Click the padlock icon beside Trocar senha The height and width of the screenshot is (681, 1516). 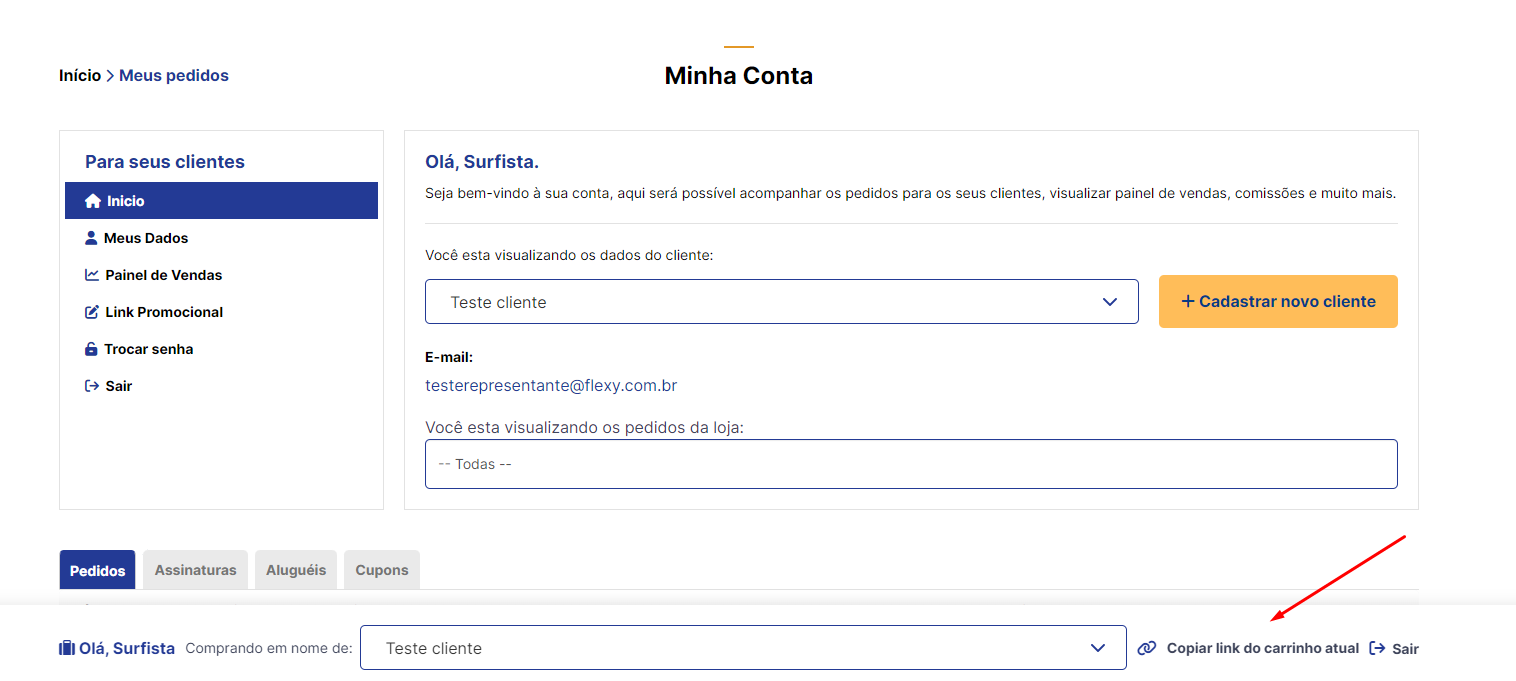pyautogui.click(x=92, y=349)
